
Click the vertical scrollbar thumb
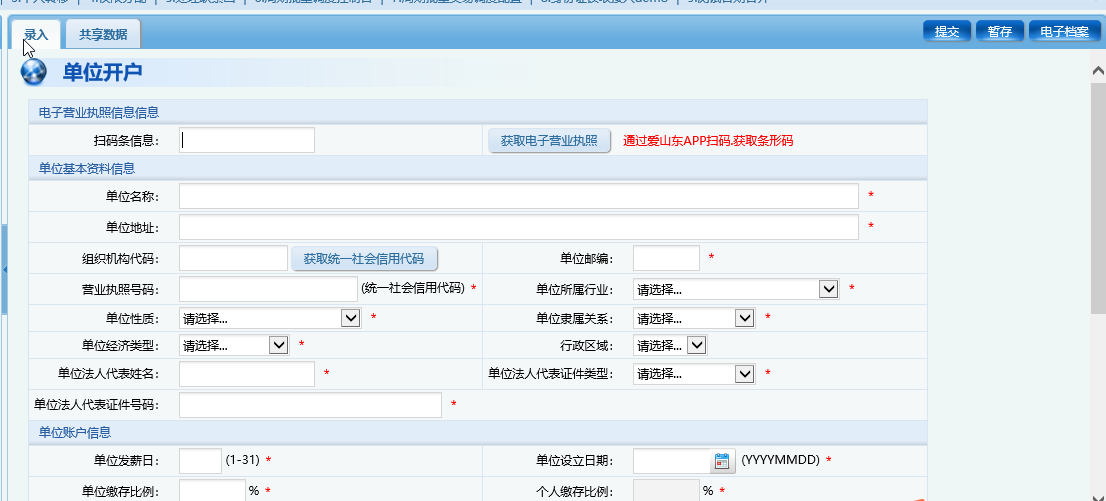click(1098, 198)
